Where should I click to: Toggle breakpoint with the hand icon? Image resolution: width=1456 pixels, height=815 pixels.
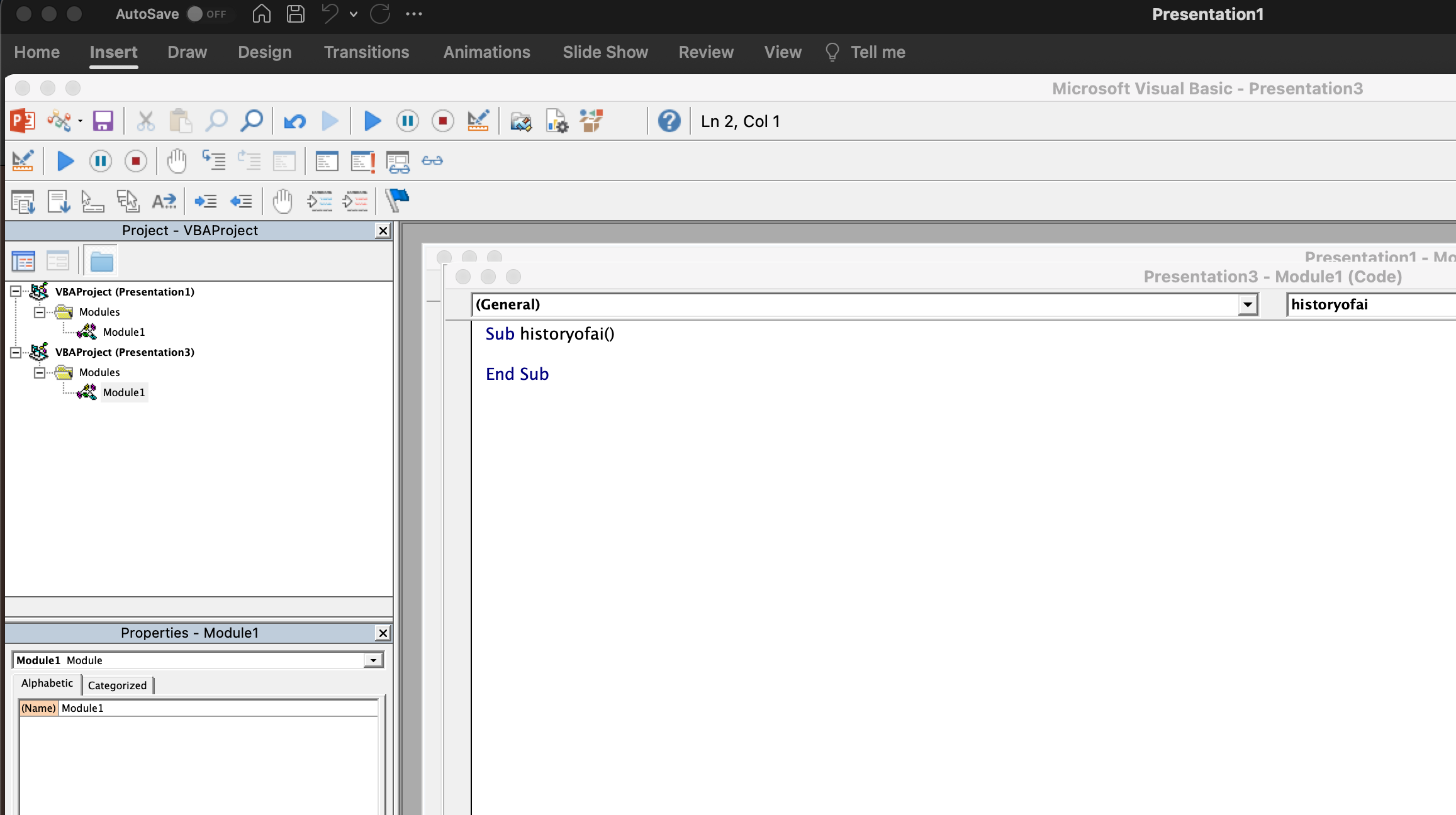pos(177,161)
